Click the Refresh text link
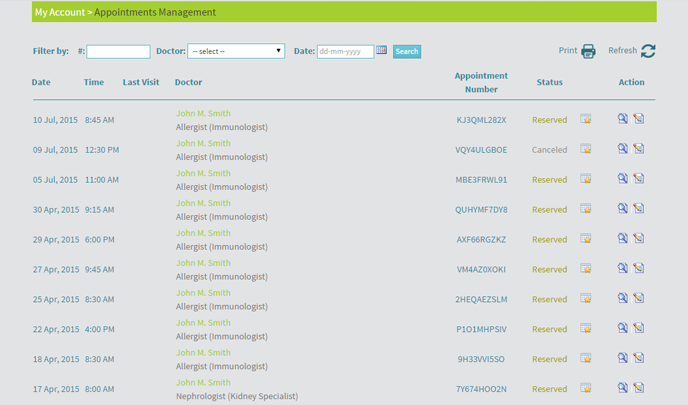 [x=622, y=50]
